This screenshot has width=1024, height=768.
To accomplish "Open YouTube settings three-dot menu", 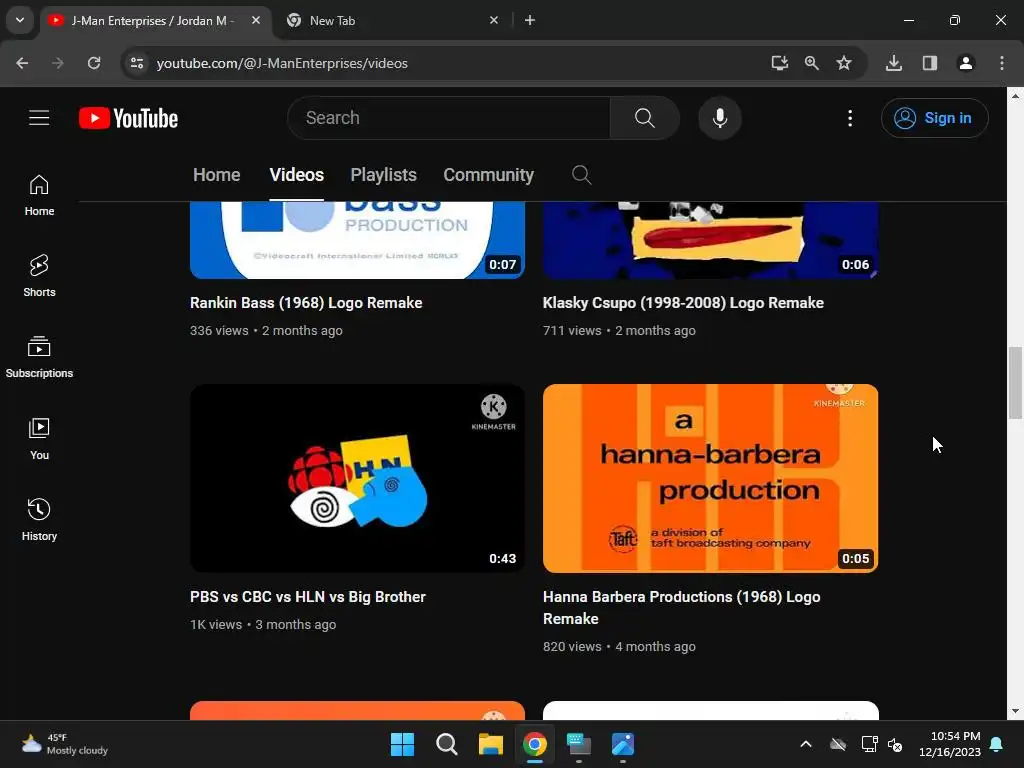I will click(x=850, y=118).
